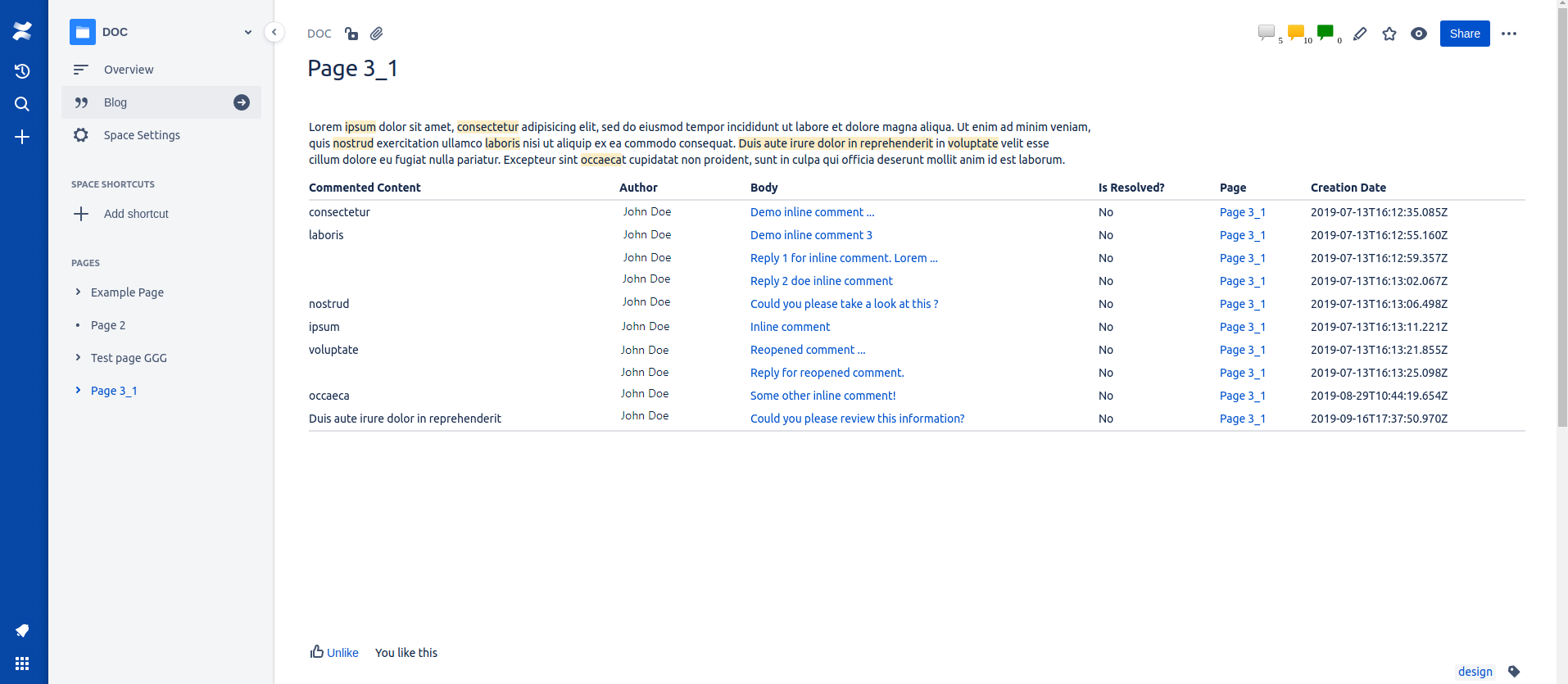Click DOC breadcrumb link

pos(319,34)
